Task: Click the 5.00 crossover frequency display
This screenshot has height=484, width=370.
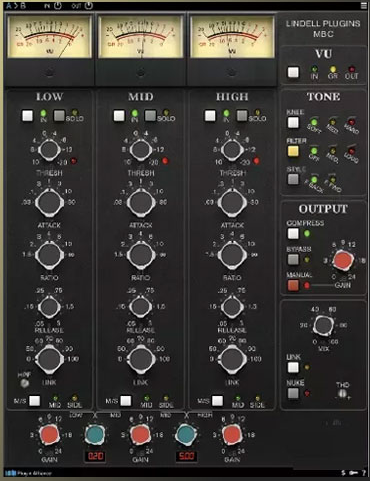Action: click(186, 456)
